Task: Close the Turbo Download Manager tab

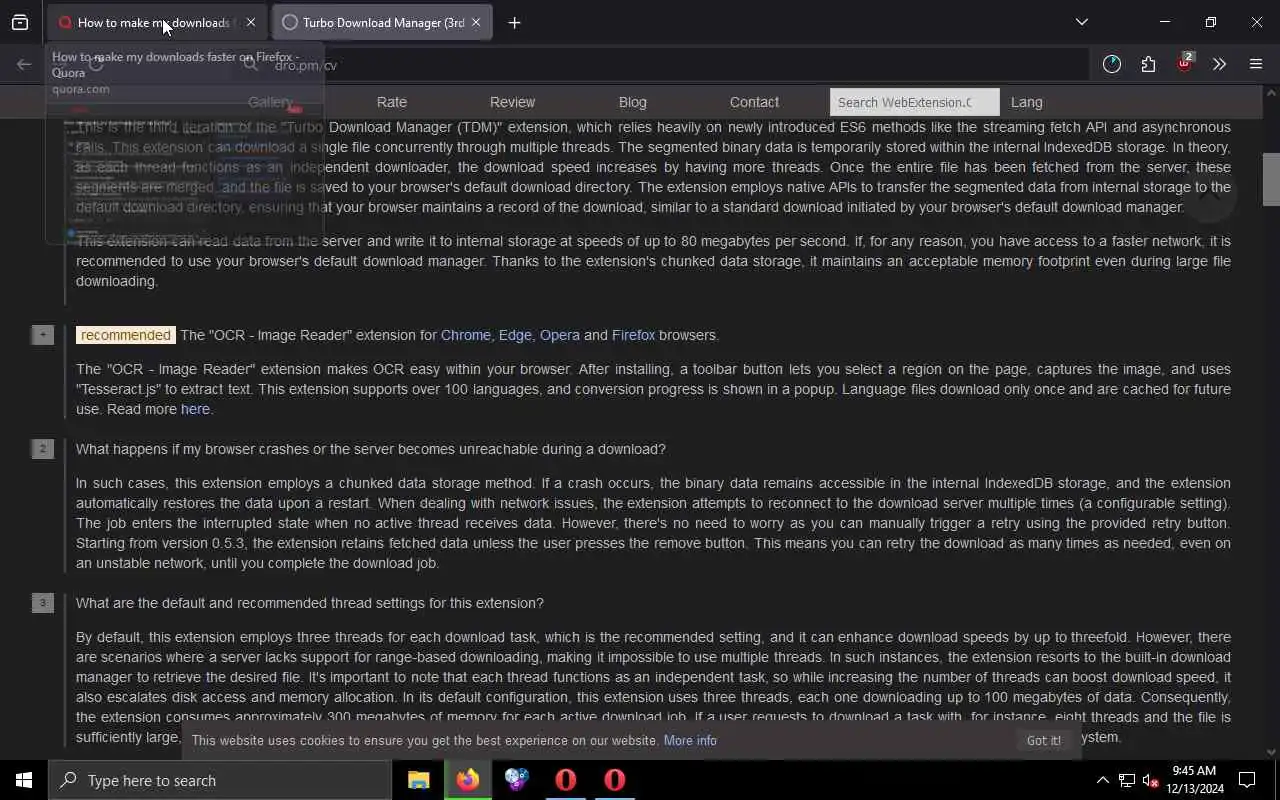Action: [x=476, y=22]
